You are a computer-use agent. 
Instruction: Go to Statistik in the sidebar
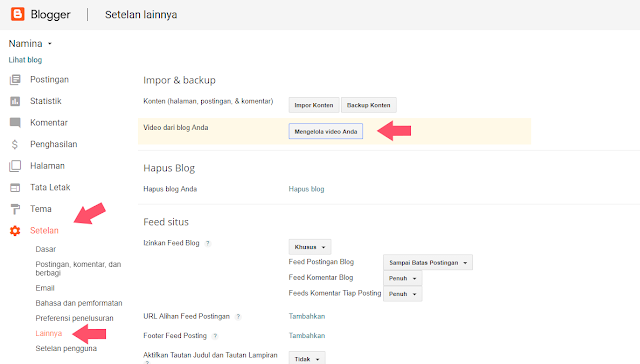(46, 101)
